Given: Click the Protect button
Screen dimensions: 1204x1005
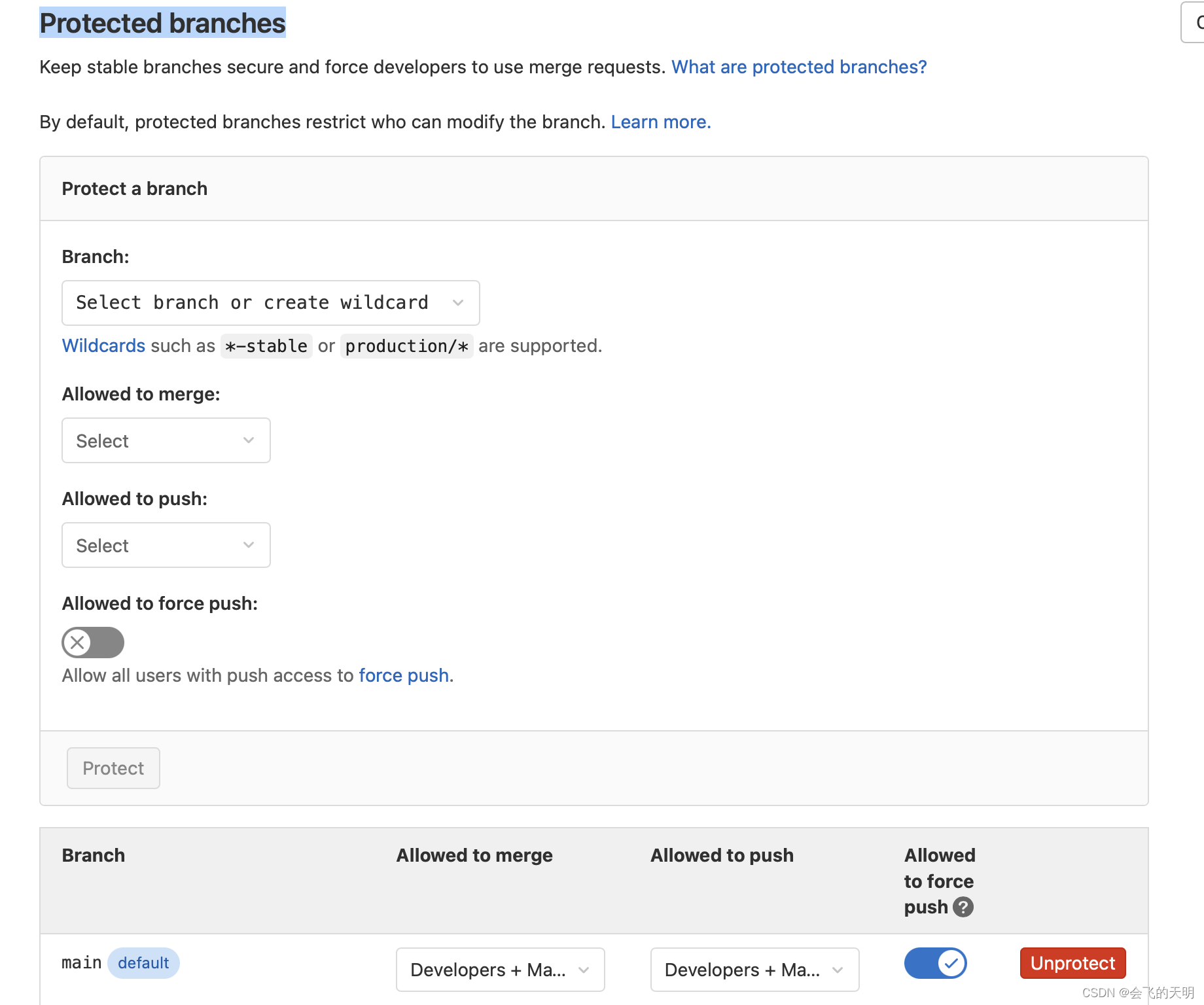Looking at the screenshot, I should [x=113, y=767].
